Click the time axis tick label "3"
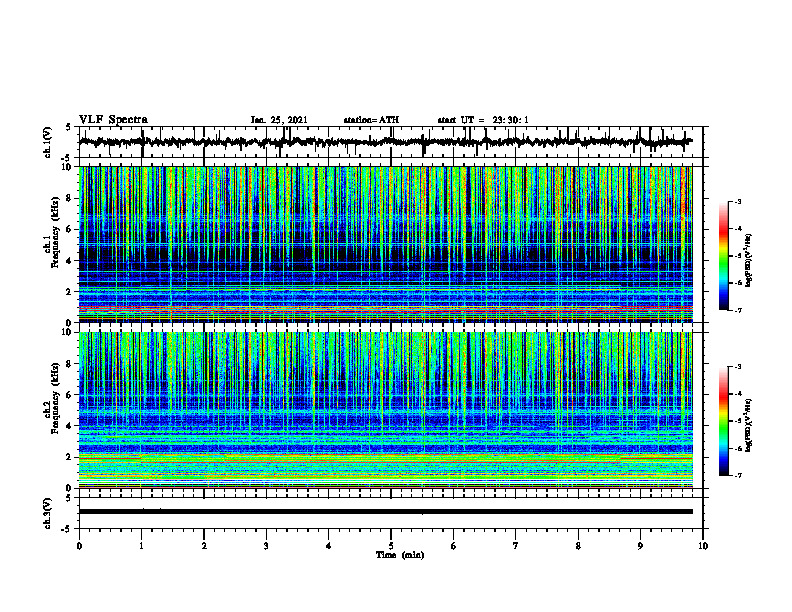The height and width of the screenshot is (612, 792). tap(266, 546)
